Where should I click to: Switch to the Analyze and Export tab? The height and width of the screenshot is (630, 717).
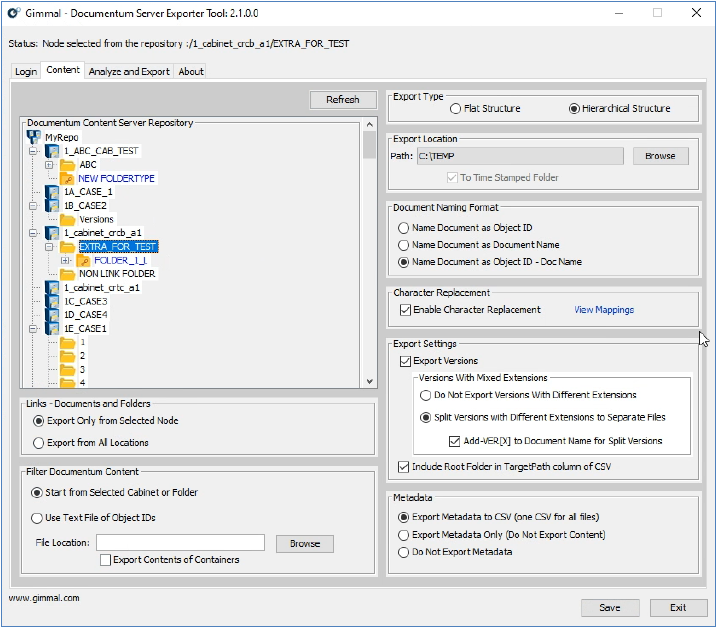point(129,71)
